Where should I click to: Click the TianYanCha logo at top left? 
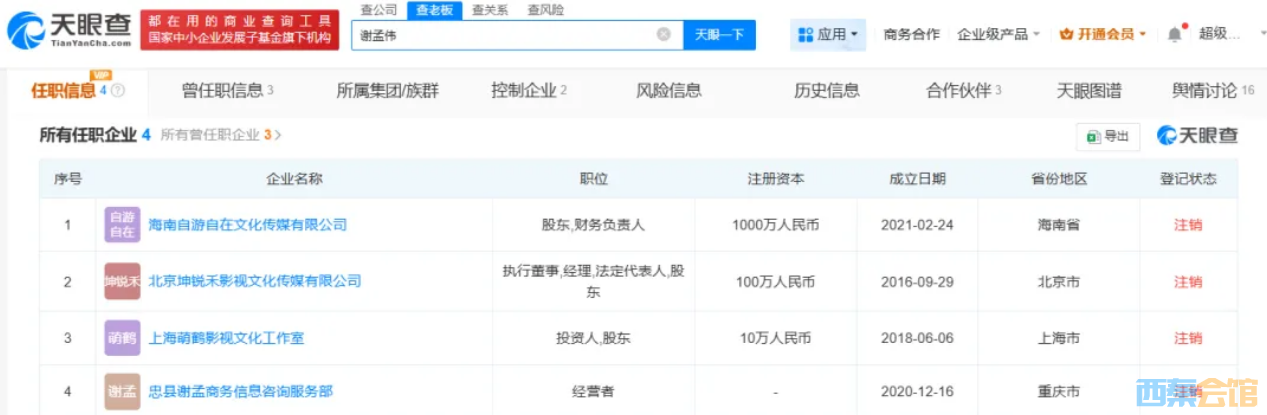68,32
